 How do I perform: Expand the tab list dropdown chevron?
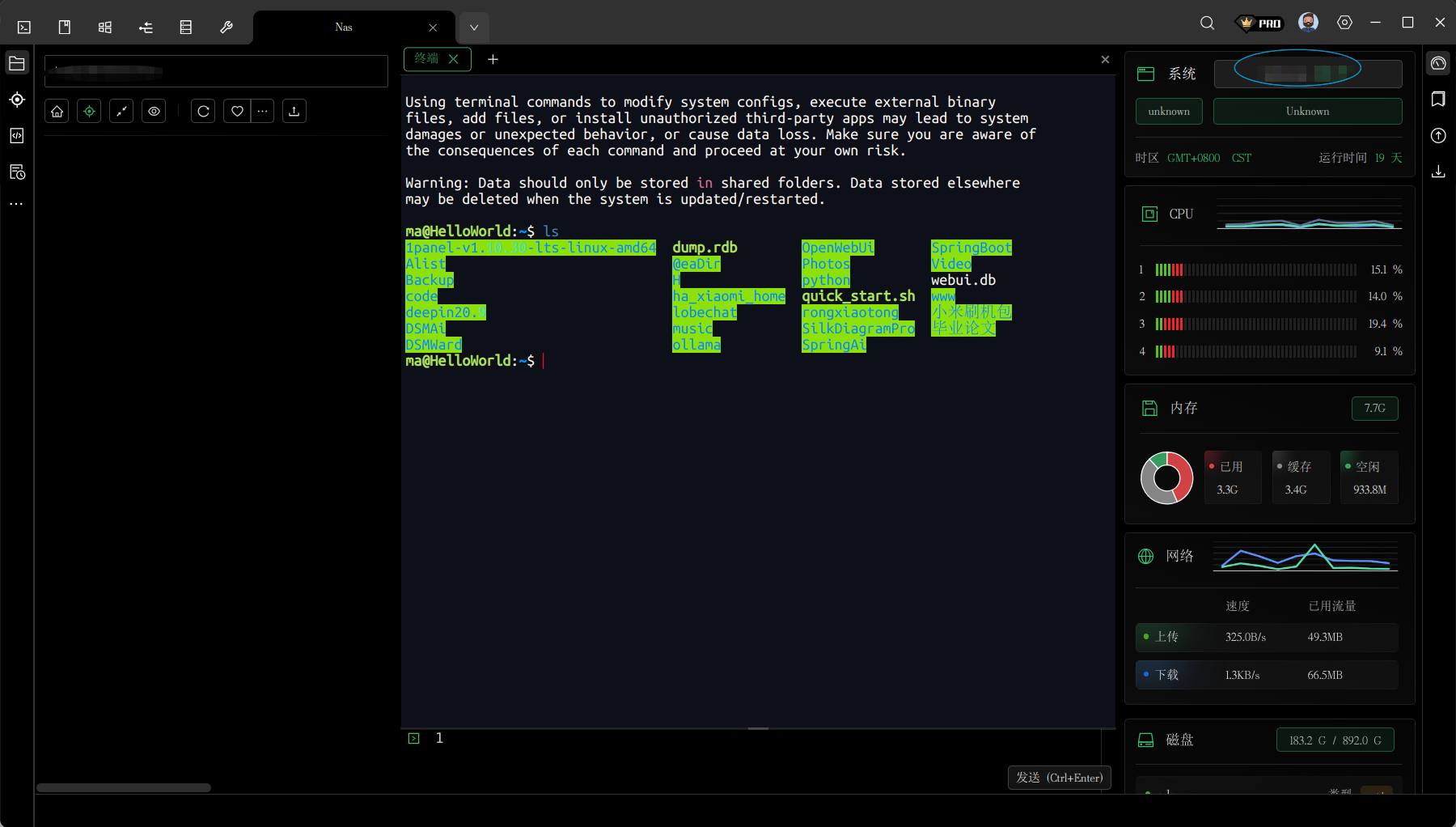coord(474,28)
